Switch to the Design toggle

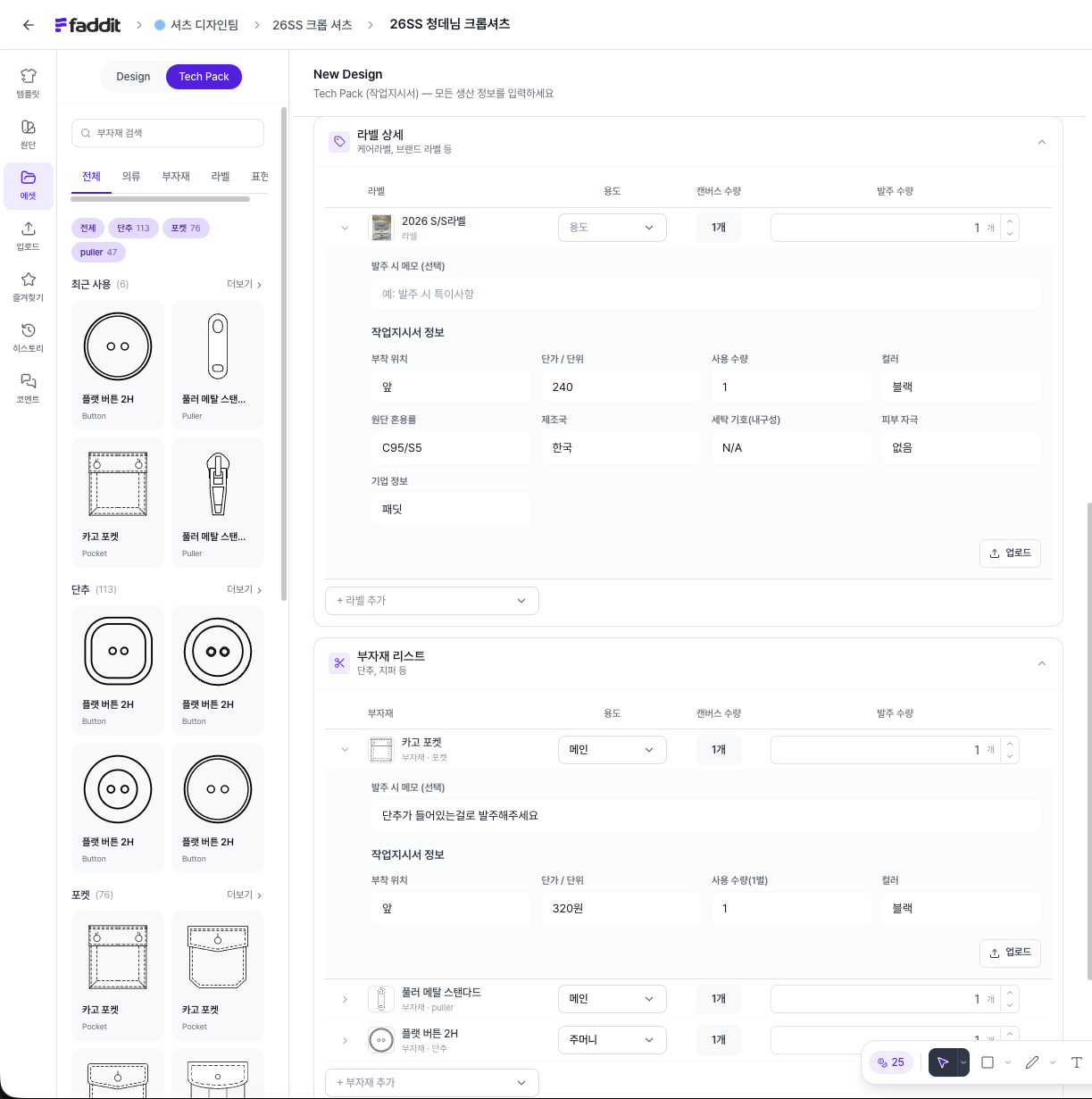pyautogui.click(x=133, y=77)
